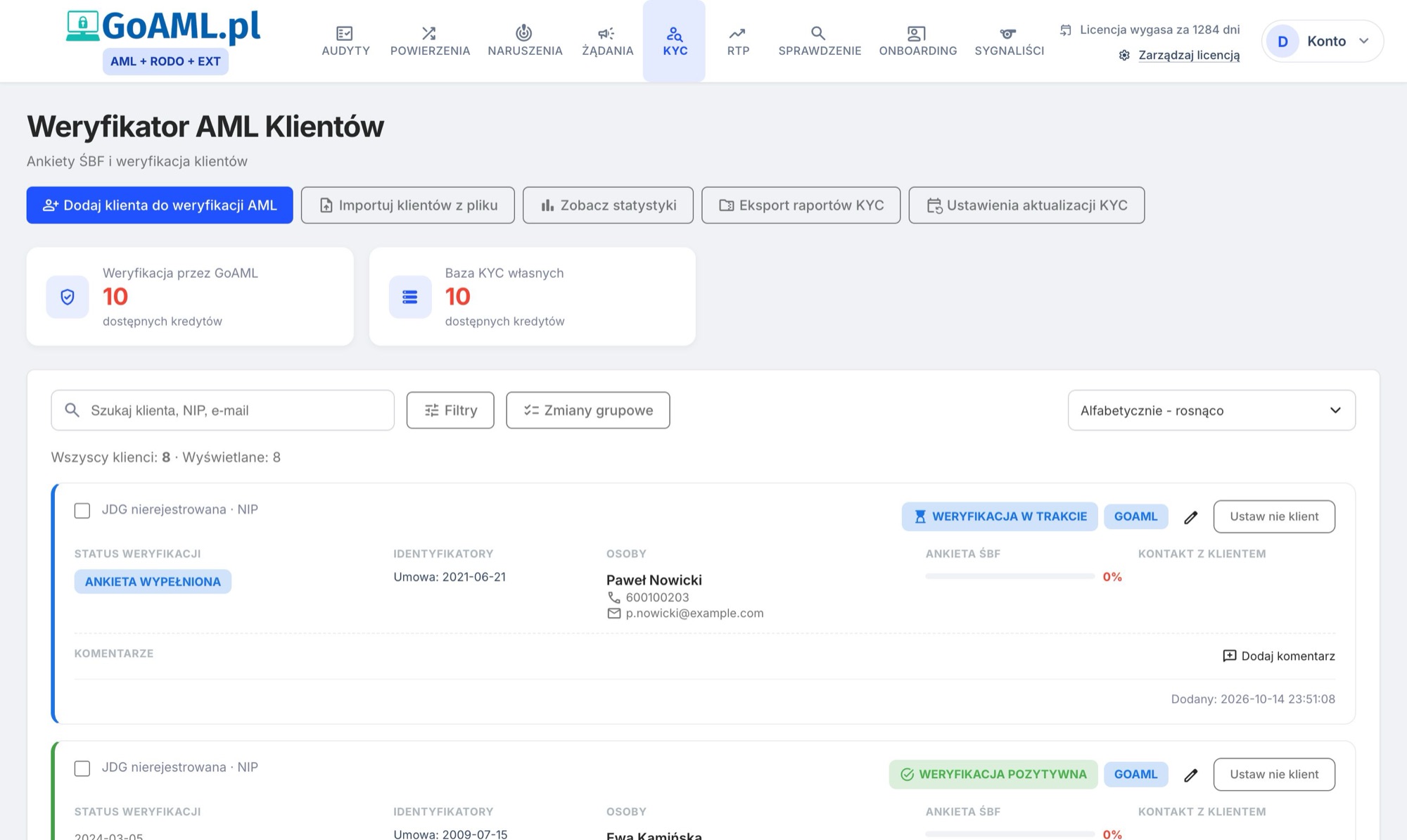The image size is (1407, 840).
Task: Click Eksport raportów KYC
Action: click(801, 205)
